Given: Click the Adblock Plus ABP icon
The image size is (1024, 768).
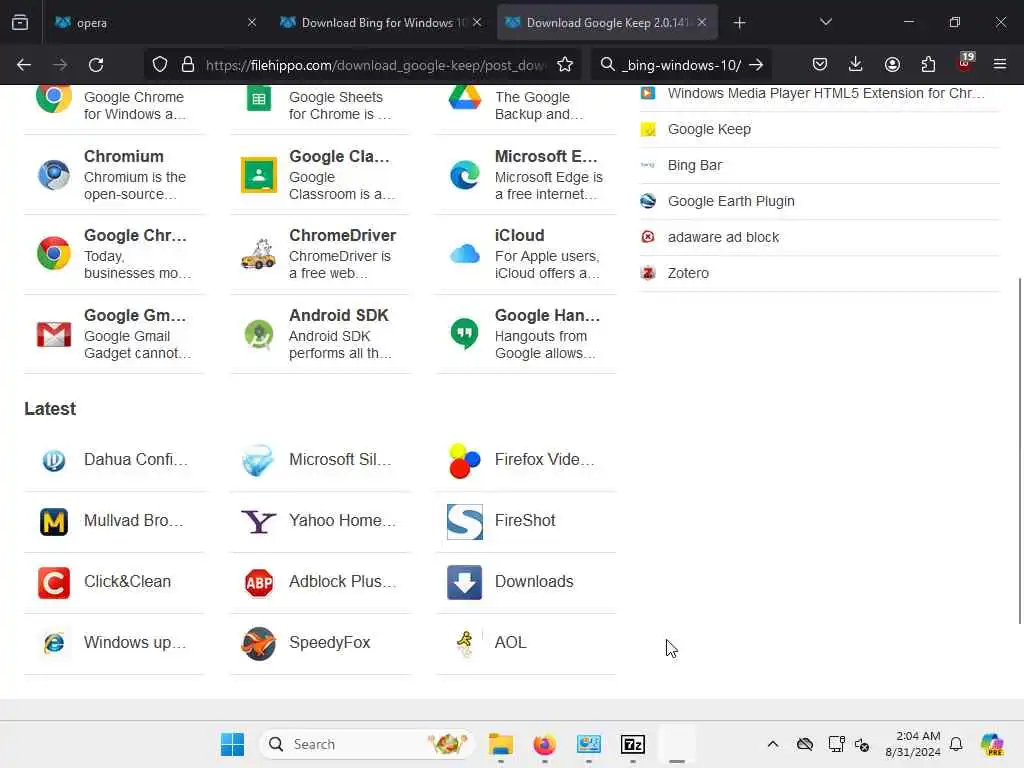Looking at the screenshot, I should pos(259,582).
